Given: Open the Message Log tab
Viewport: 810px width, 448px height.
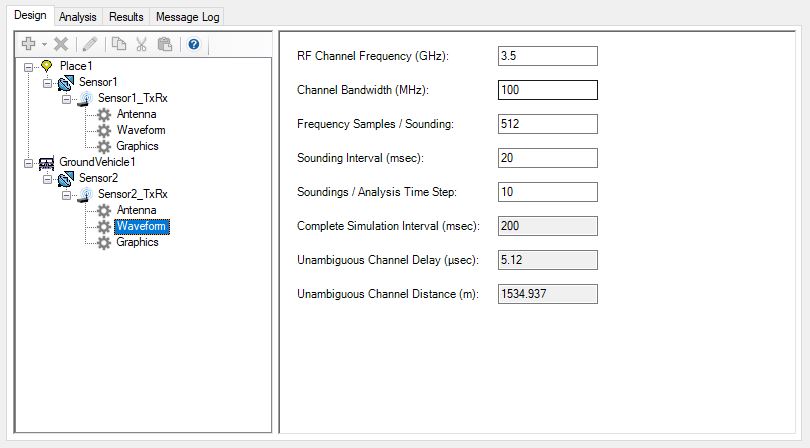Looking at the screenshot, I should click(188, 17).
